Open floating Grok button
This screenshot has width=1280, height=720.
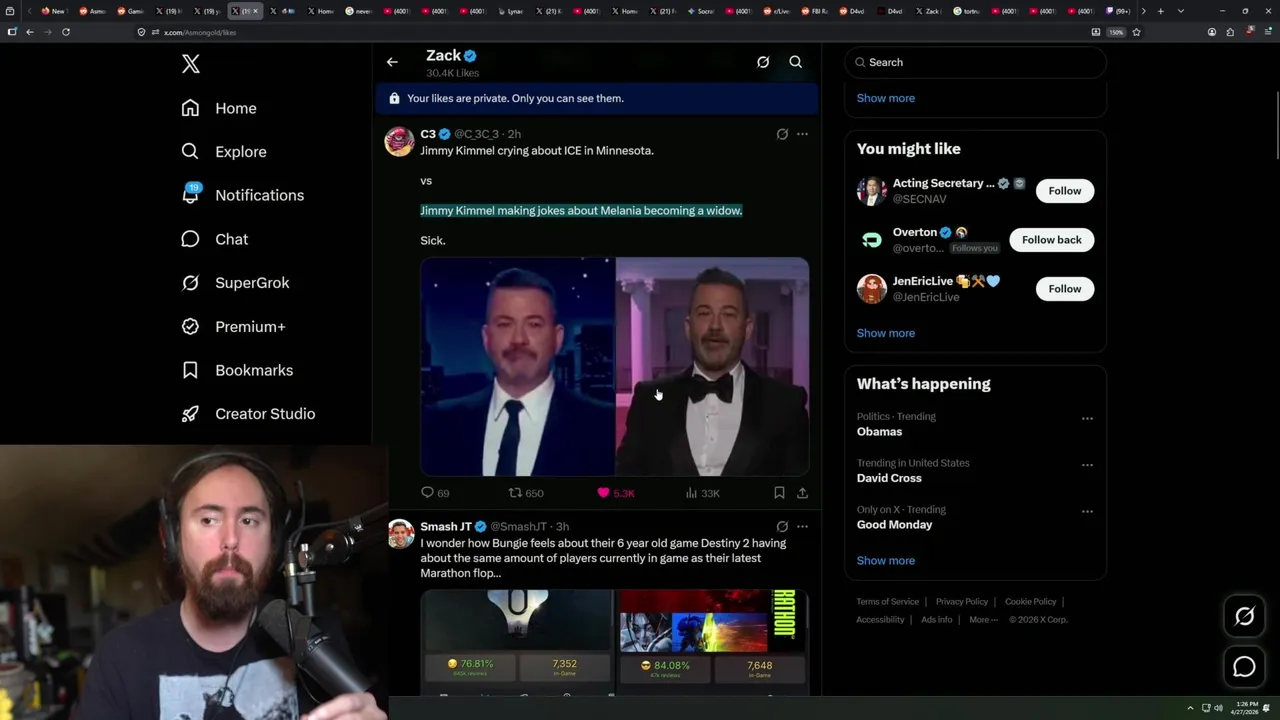point(1244,617)
